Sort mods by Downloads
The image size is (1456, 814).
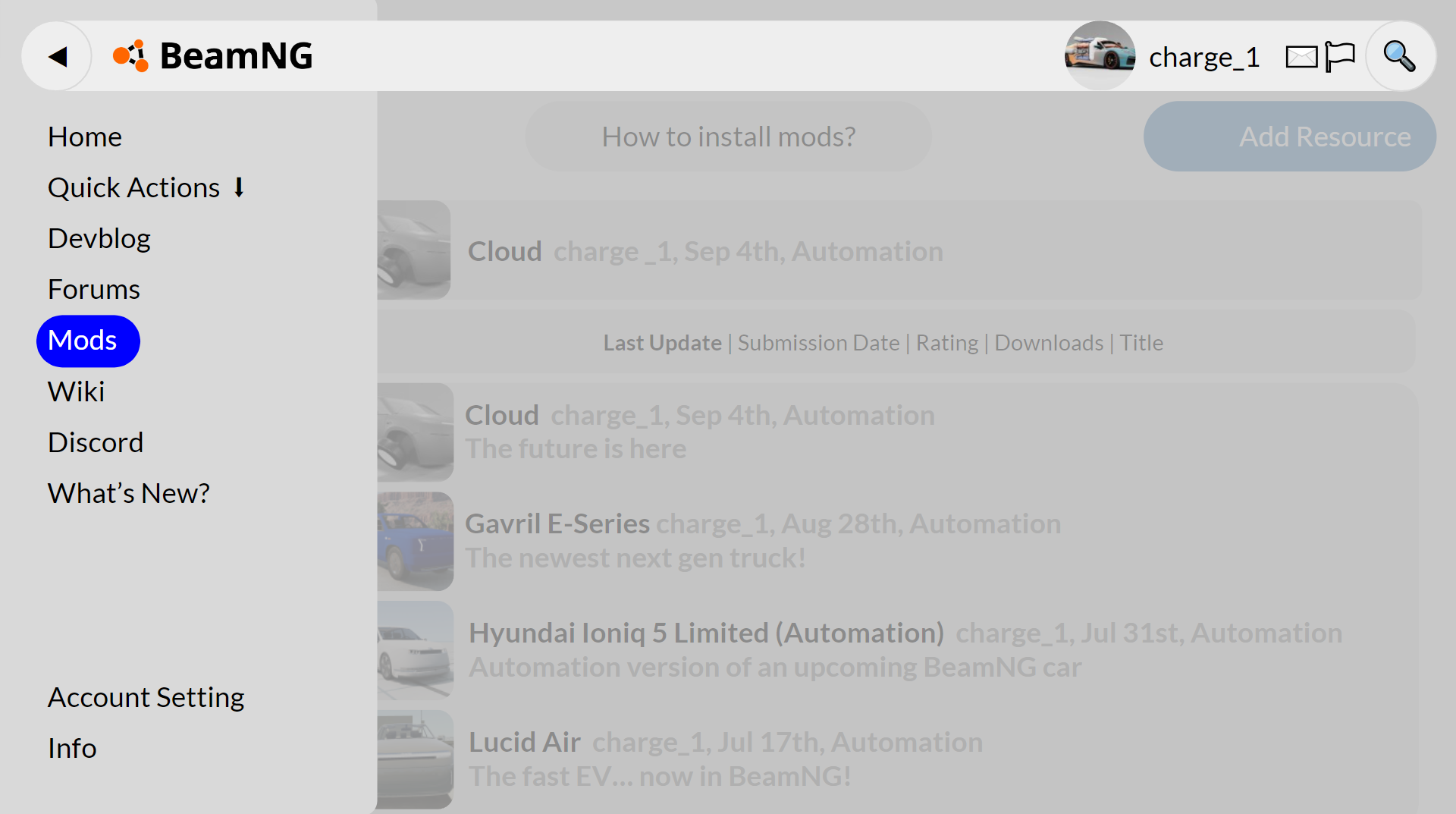tap(1049, 343)
